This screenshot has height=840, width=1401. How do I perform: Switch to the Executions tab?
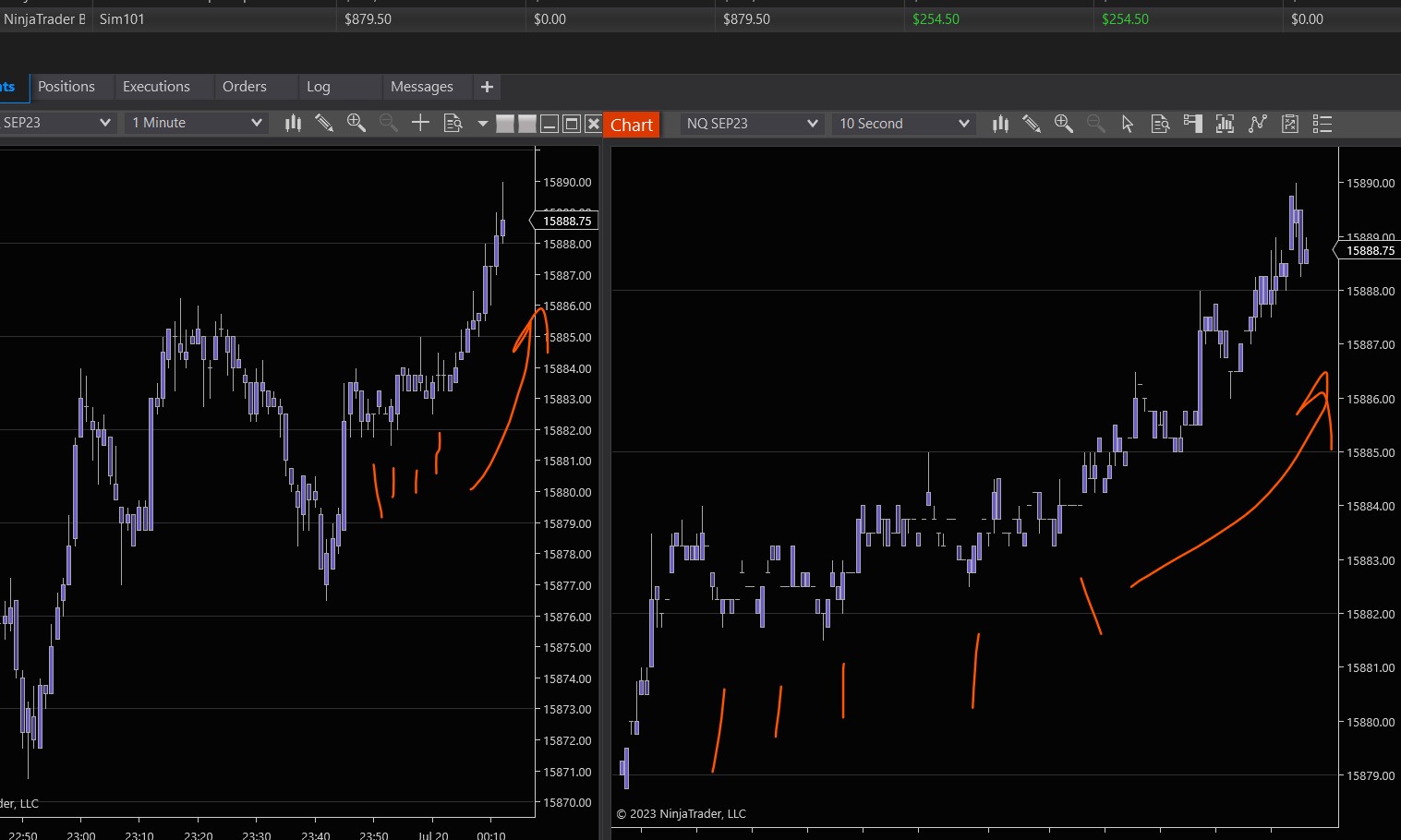tap(156, 87)
